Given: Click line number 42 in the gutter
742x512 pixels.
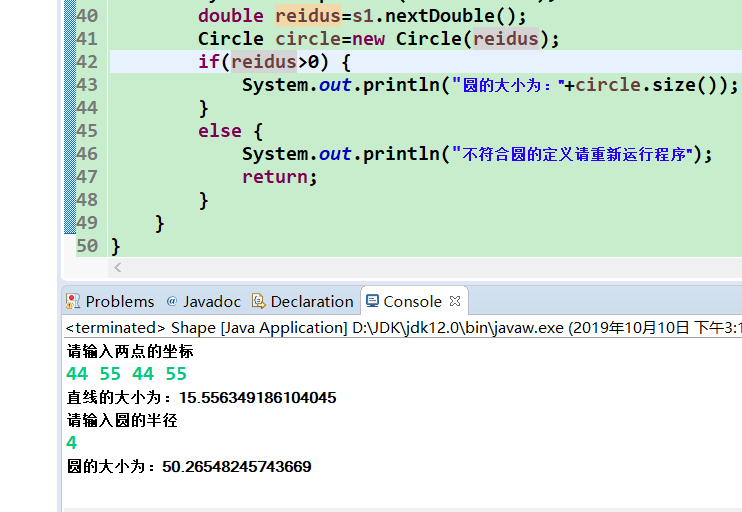Looking at the screenshot, I should tap(87, 62).
